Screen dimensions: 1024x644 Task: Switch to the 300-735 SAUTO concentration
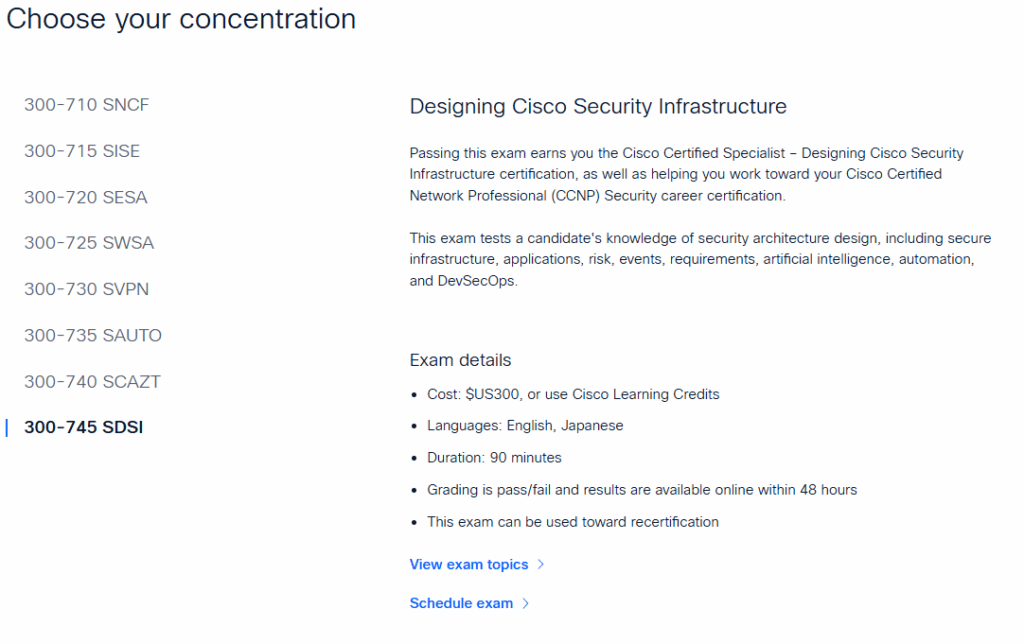pos(93,335)
